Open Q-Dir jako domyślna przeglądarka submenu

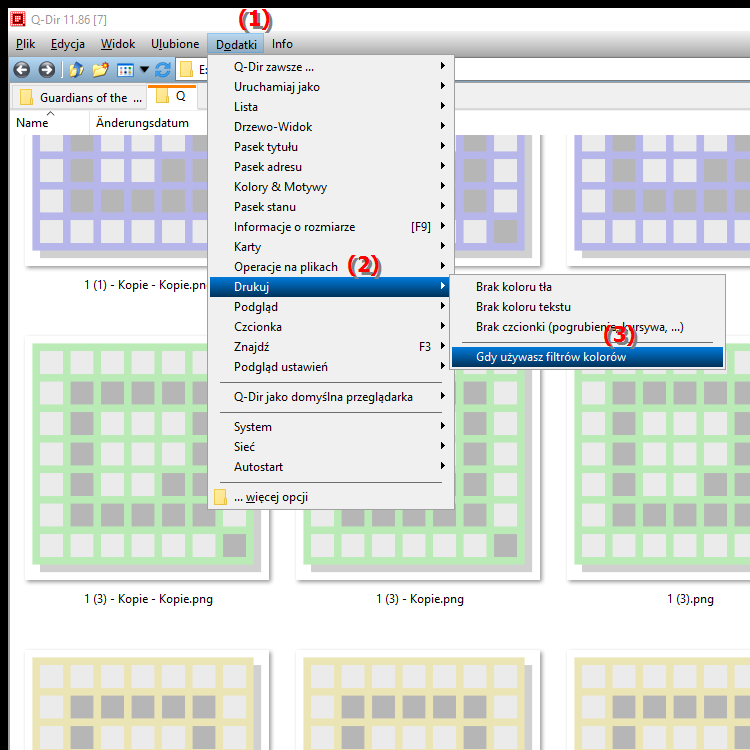tap(331, 397)
